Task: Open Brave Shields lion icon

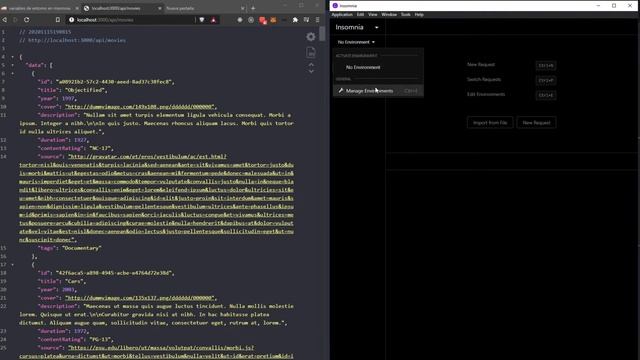Action: click(202, 20)
